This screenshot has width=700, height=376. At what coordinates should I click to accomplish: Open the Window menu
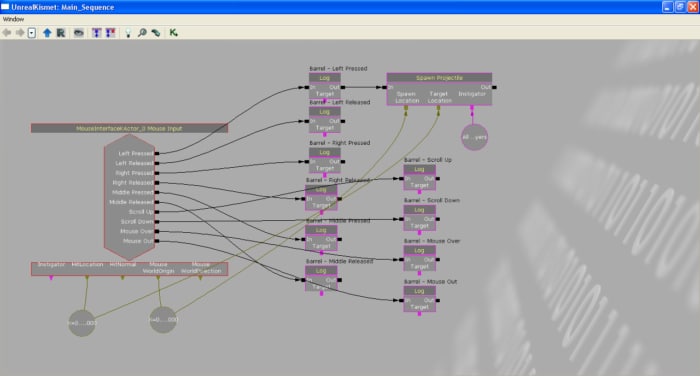[13, 19]
